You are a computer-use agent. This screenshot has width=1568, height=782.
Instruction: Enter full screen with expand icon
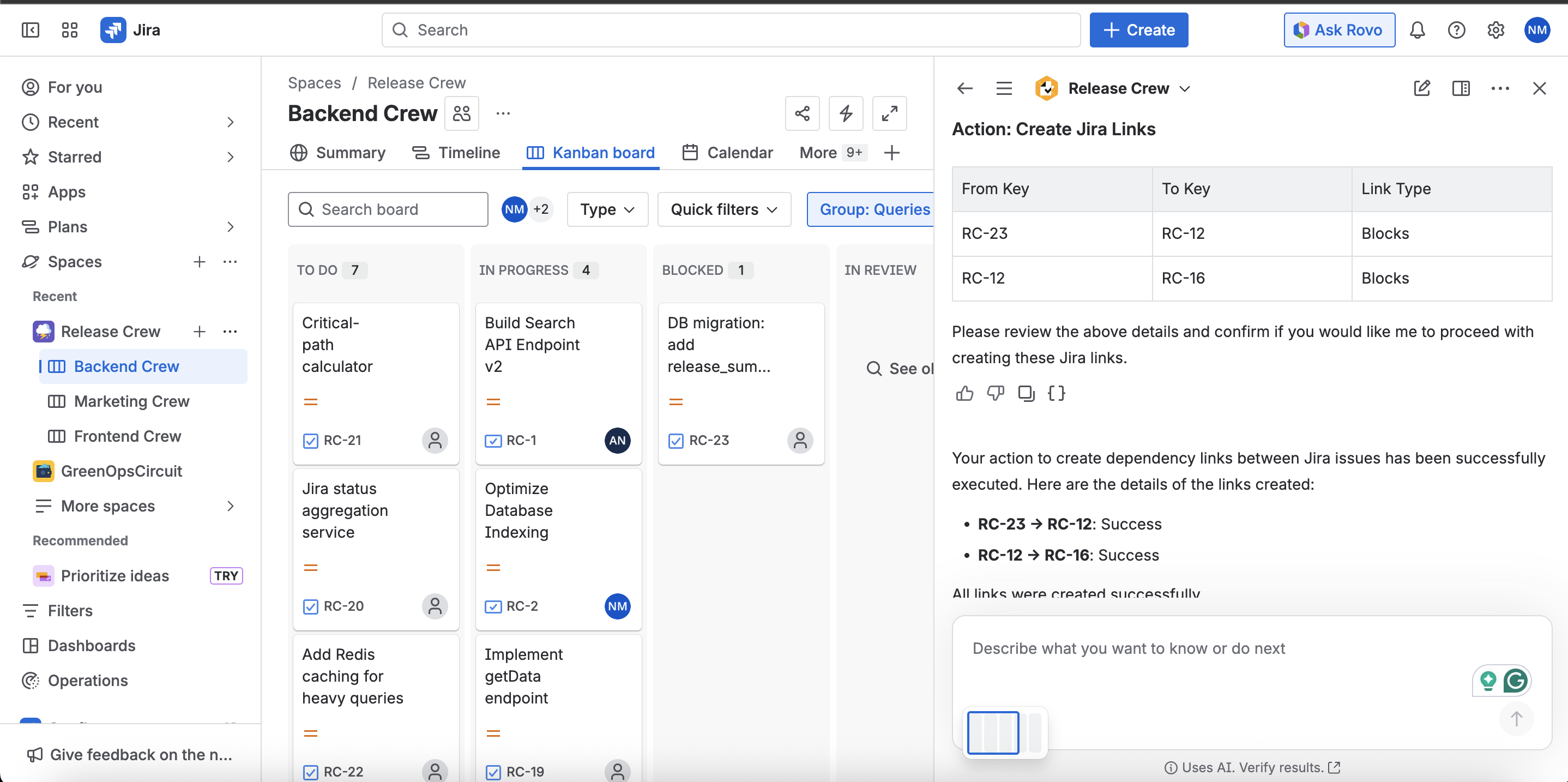889,113
